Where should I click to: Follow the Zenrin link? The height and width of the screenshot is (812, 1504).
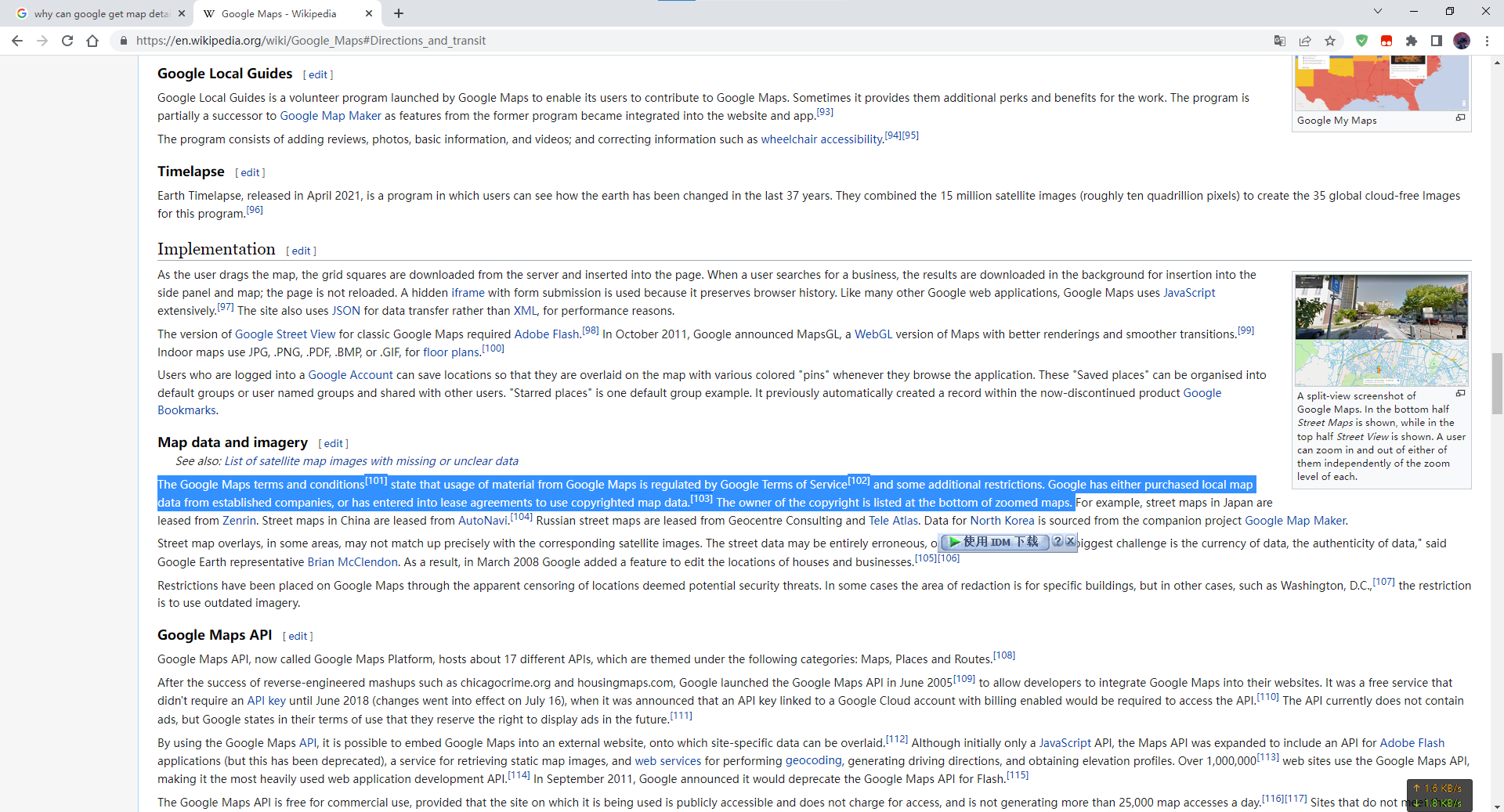(x=239, y=521)
